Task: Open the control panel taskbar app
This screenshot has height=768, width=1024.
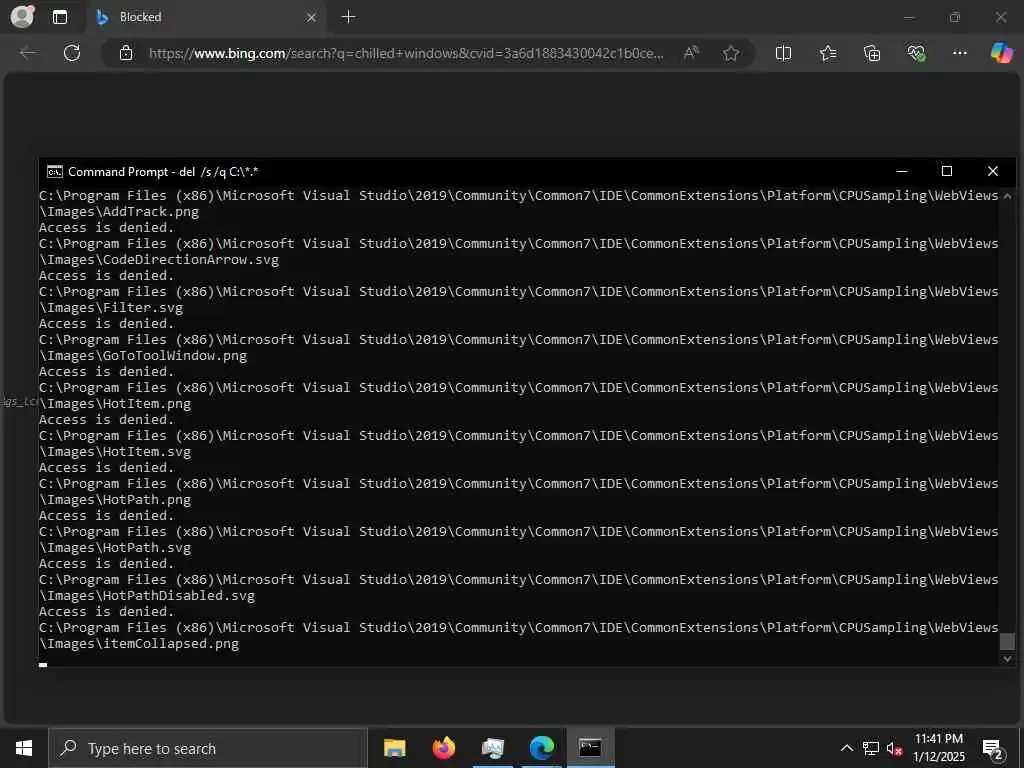Action: 492,748
